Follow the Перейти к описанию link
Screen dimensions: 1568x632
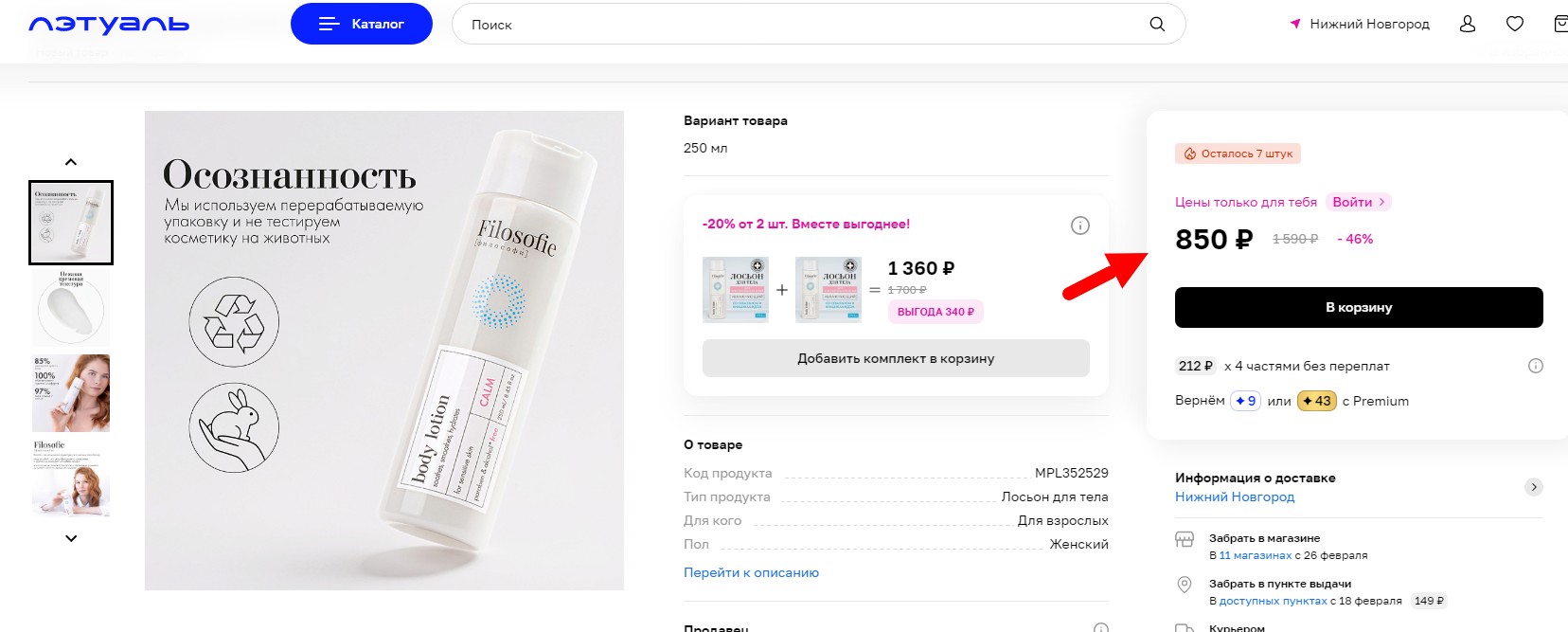pyautogui.click(x=751, y=572)
